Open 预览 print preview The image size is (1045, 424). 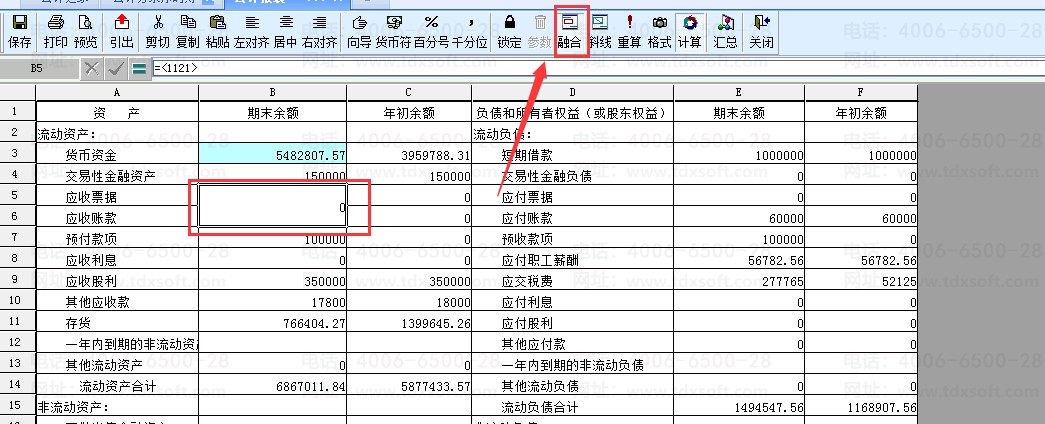pyautogui.click(x=86, y=32)
